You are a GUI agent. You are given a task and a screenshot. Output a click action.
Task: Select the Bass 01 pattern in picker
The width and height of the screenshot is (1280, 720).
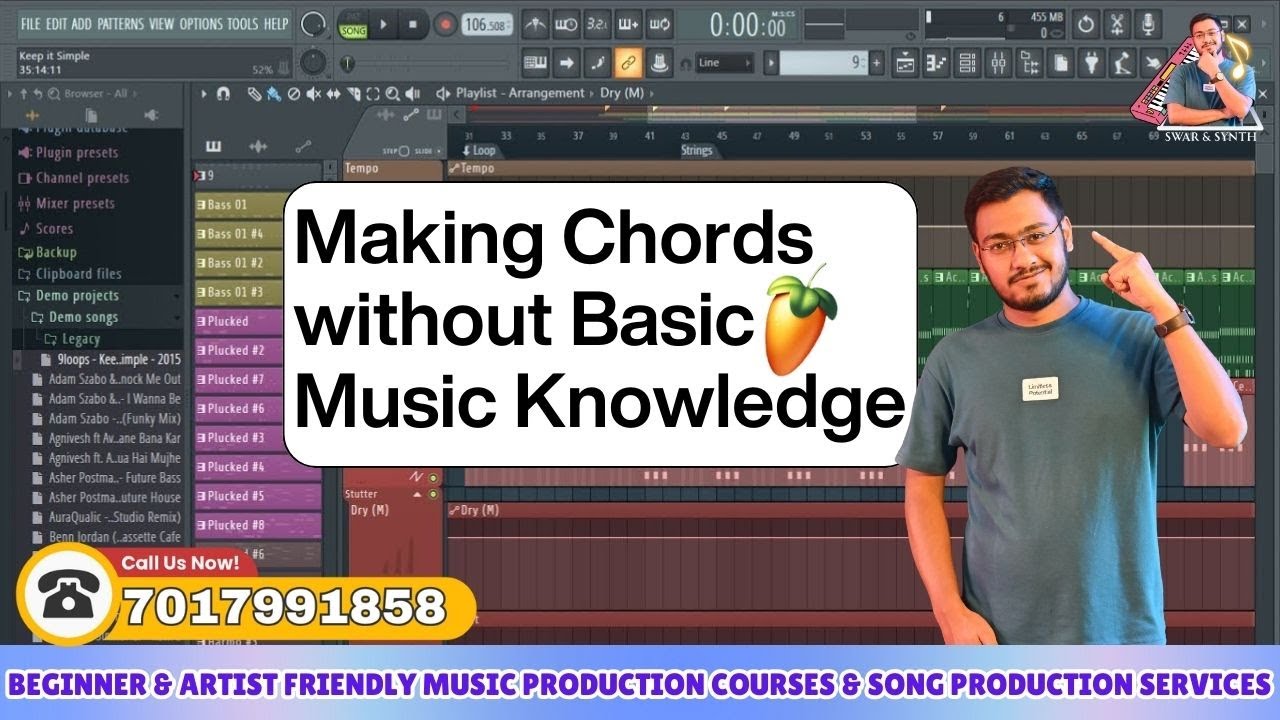[x=239, y=204]
